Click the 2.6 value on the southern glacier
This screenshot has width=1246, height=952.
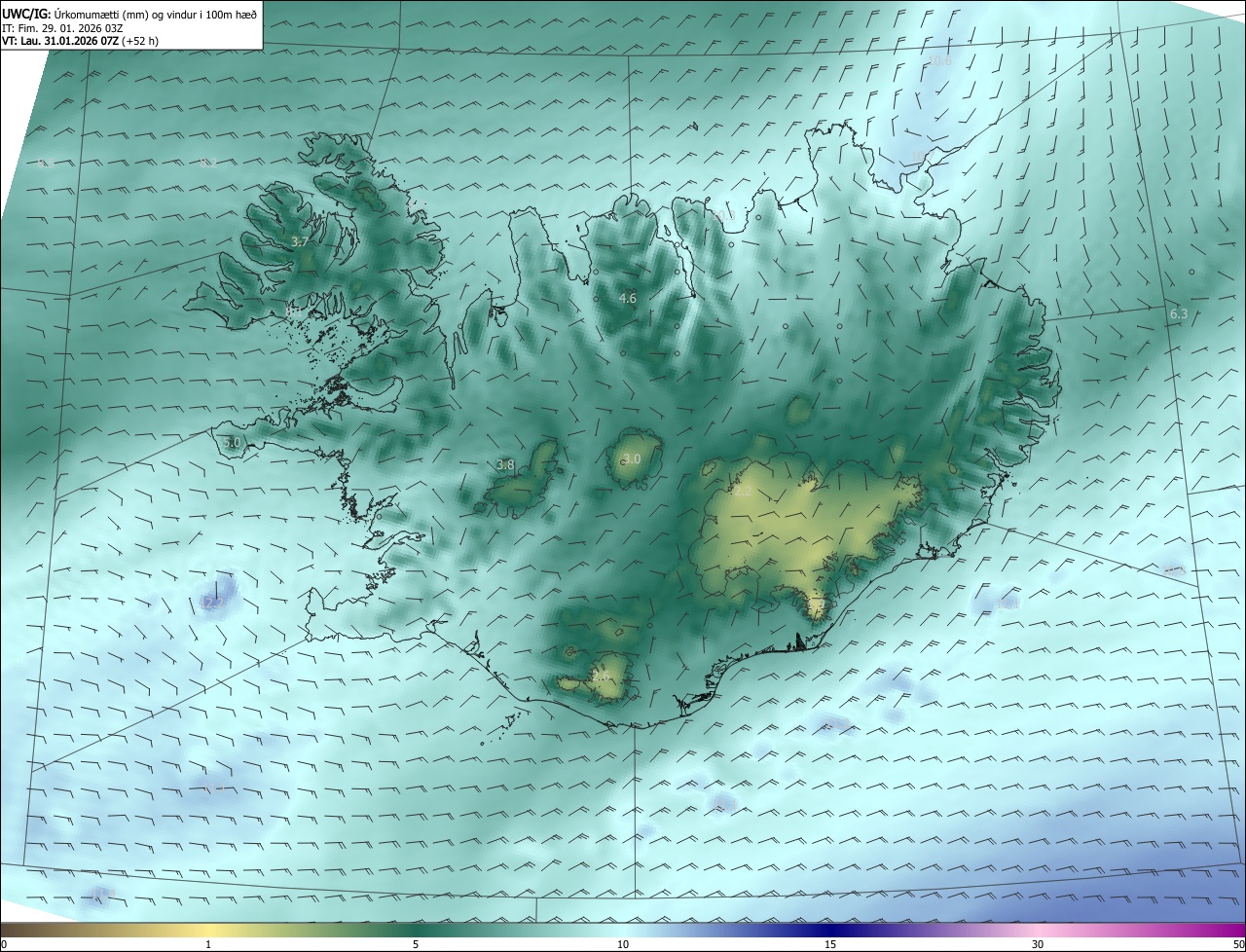pos(601,675)
